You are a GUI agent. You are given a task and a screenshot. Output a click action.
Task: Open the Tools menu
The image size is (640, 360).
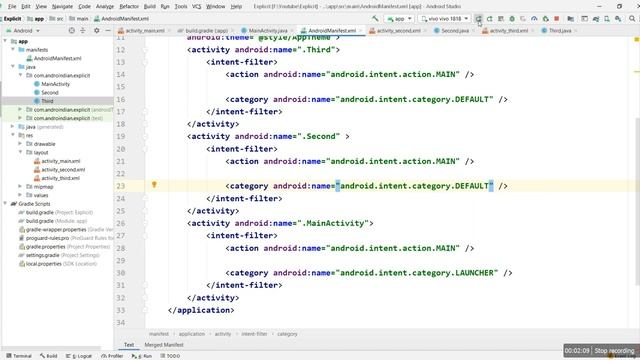pos(181,7)
